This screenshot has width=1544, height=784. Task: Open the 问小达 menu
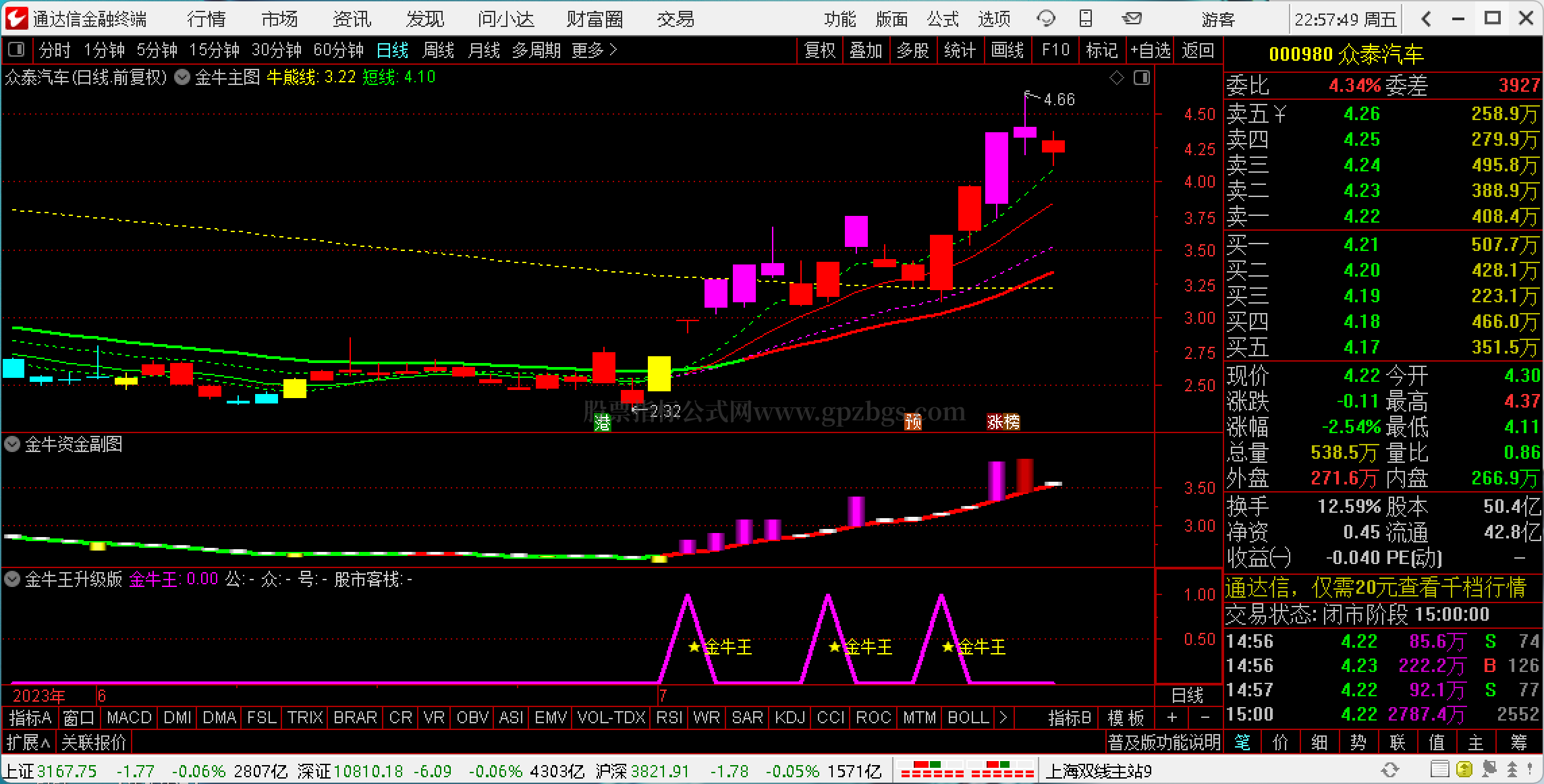point(506,19)
